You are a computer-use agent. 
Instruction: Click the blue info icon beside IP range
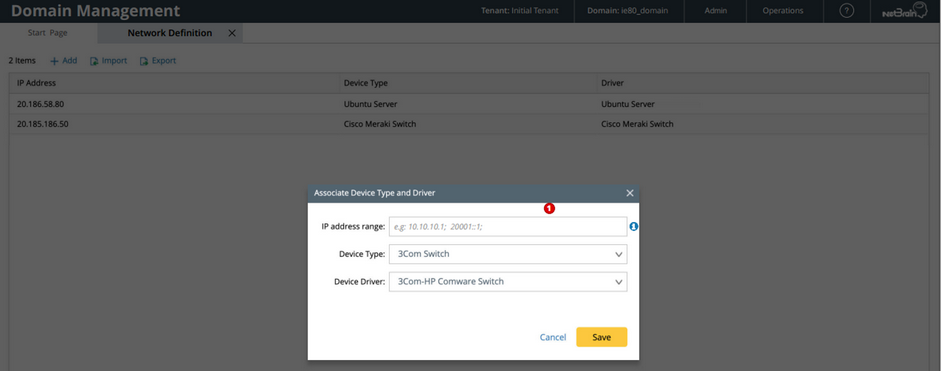click(634, 227)
